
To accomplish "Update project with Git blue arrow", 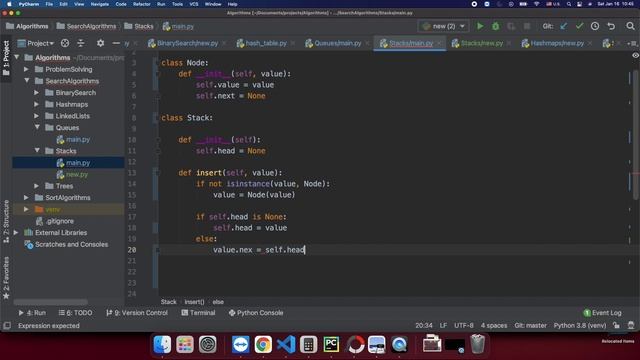I will [x=564, y=26].
